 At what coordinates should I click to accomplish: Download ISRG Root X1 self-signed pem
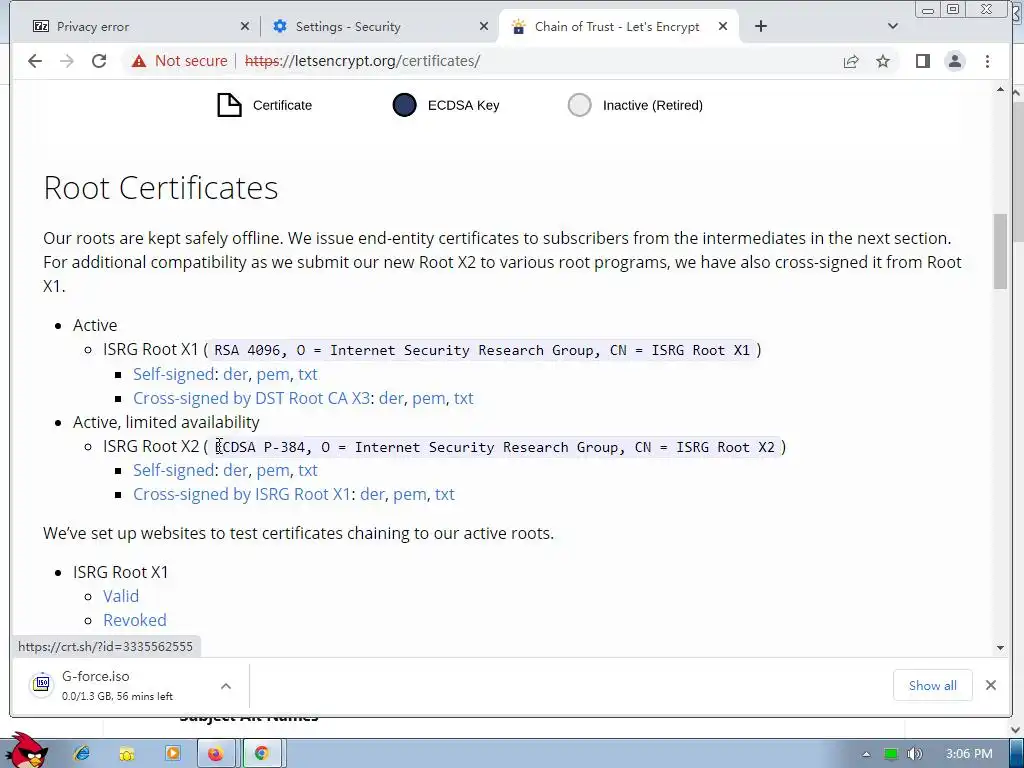[273, 374]
